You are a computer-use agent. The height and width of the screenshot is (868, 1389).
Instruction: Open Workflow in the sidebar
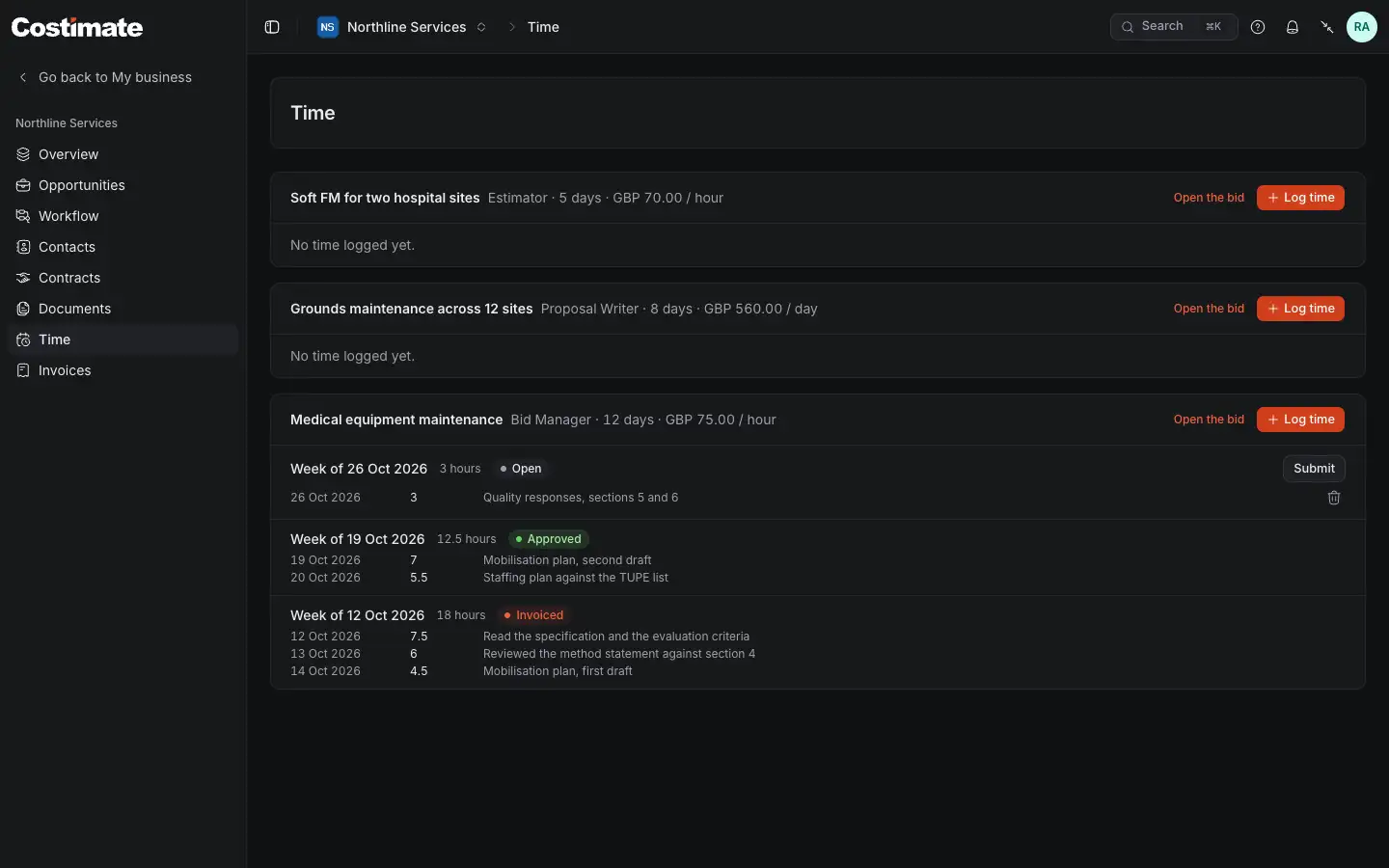tap(123, 216)
